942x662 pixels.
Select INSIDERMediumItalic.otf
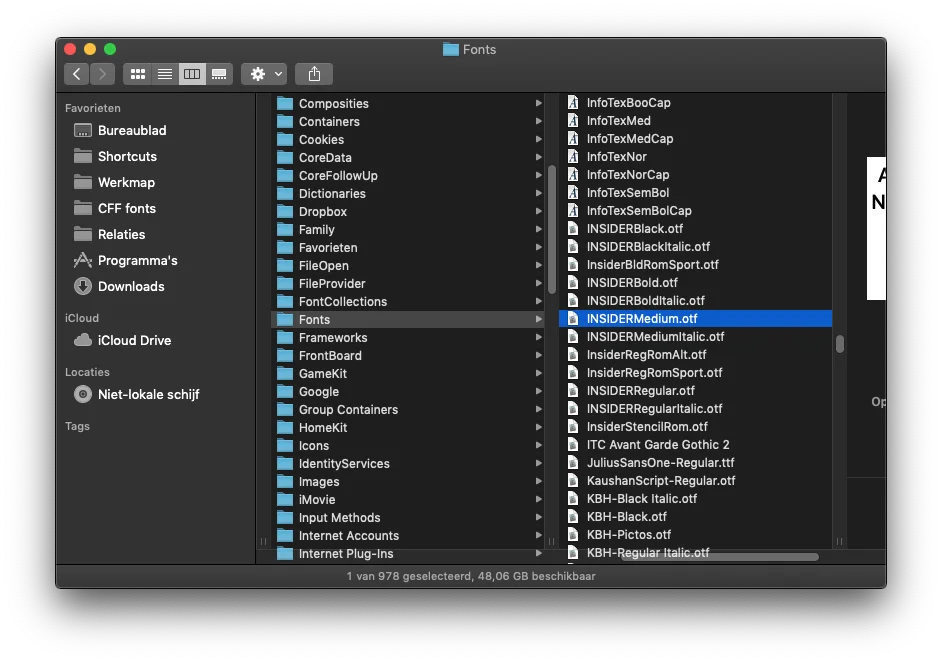(696, 337)
